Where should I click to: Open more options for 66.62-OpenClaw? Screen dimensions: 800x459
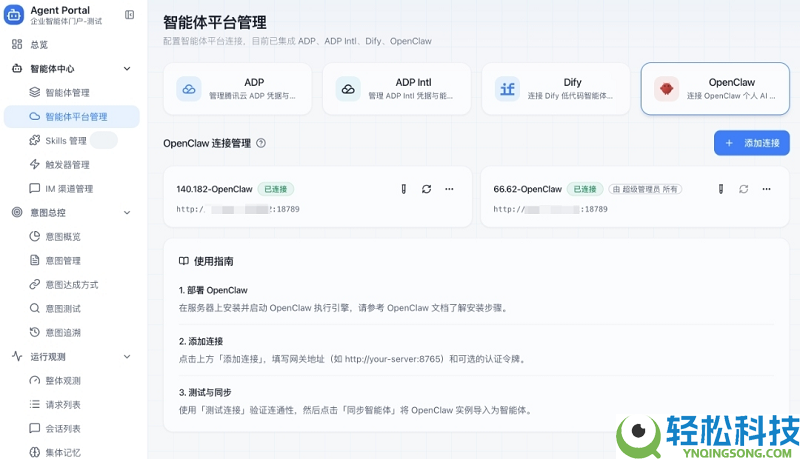pos(766,189)
